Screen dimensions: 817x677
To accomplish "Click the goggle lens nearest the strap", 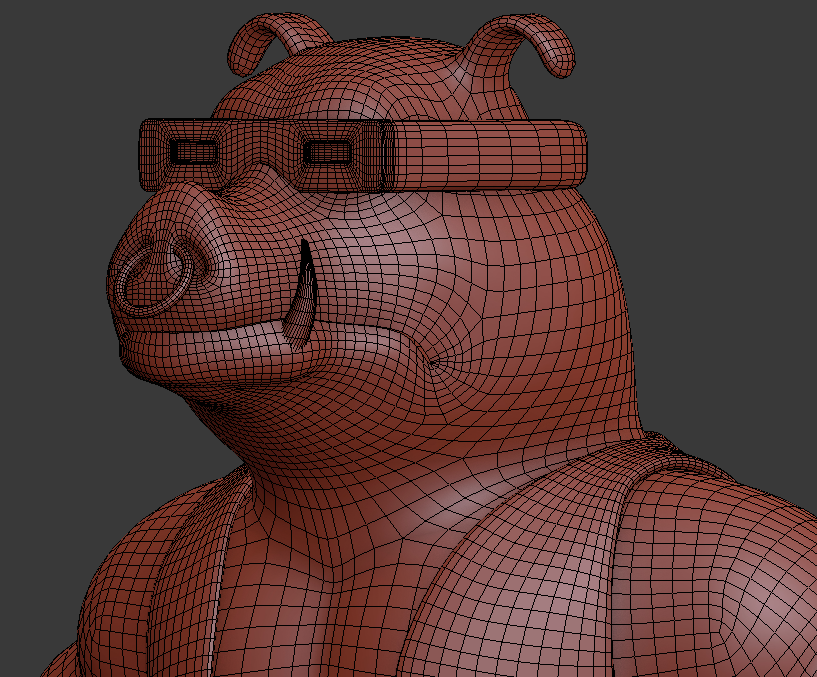I will pos(328,152).
